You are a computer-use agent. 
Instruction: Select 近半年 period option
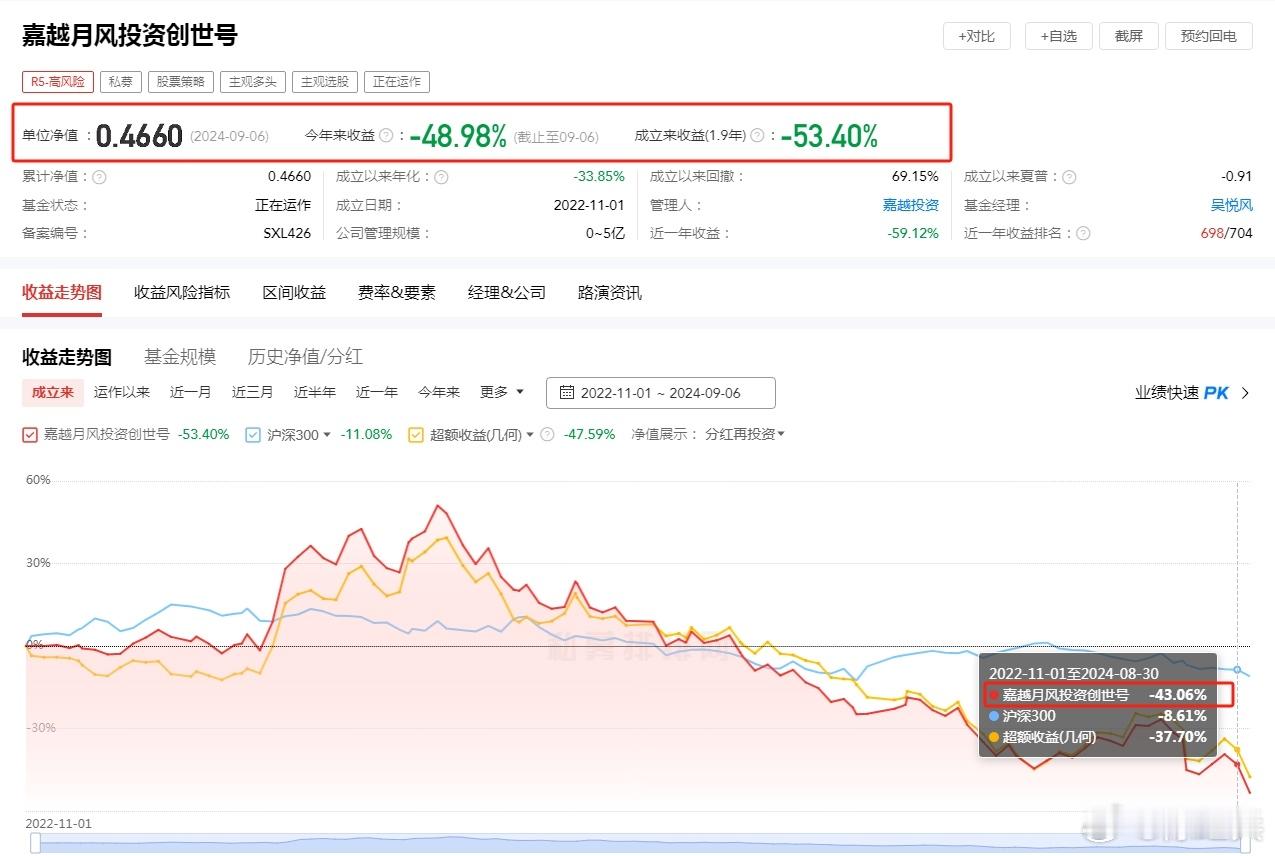[x=315, y=392]
